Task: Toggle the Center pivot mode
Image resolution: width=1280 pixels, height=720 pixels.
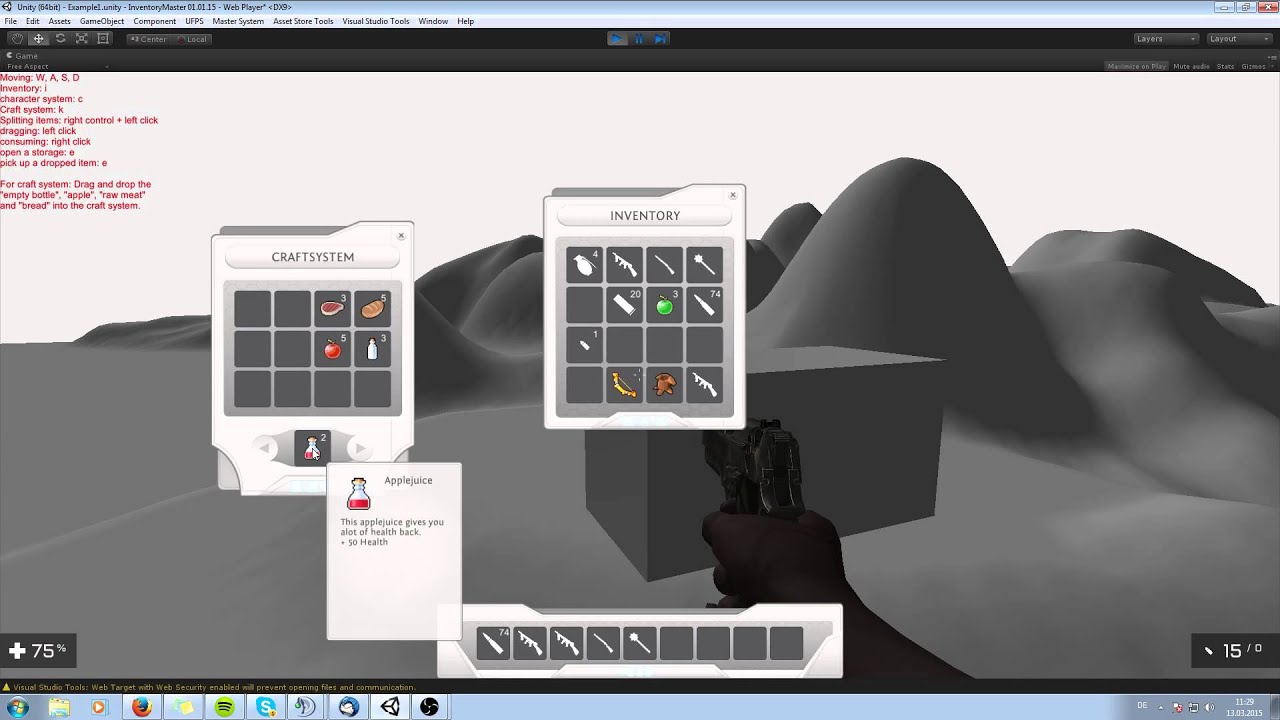Action: tap(149, 39)
